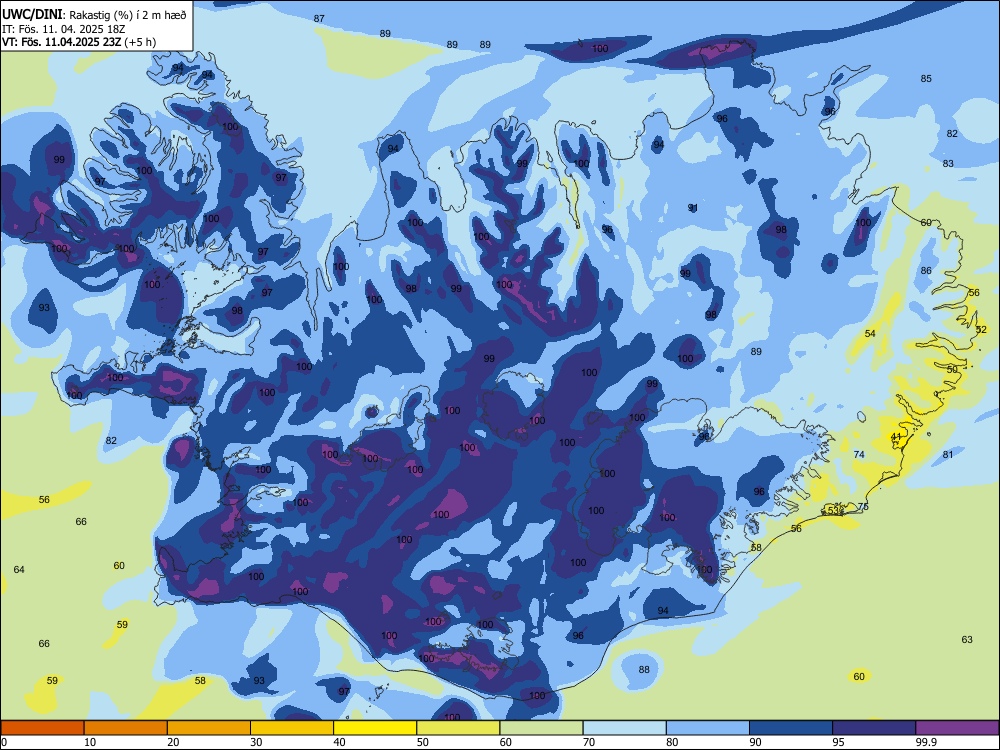Click the humidity value 41 on the map
The width and height of the screenshot is (1000, 750).
[x=896, y=437]
